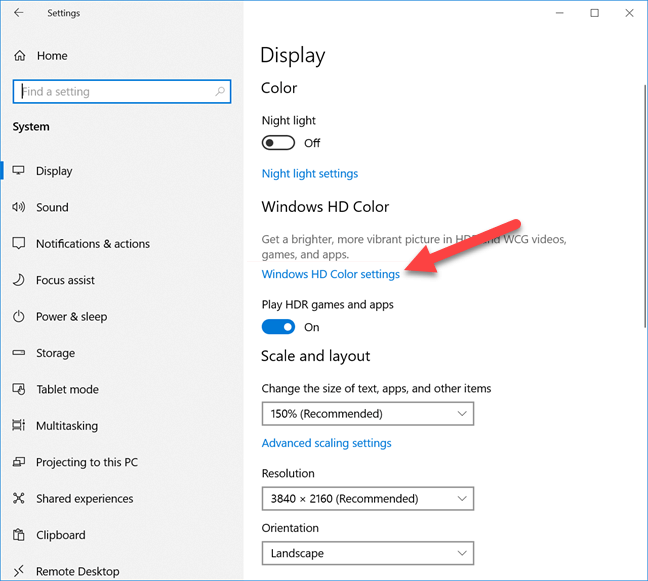Maximize the Settings window
This screenshot has width=648, height=581.
[594, 13]
